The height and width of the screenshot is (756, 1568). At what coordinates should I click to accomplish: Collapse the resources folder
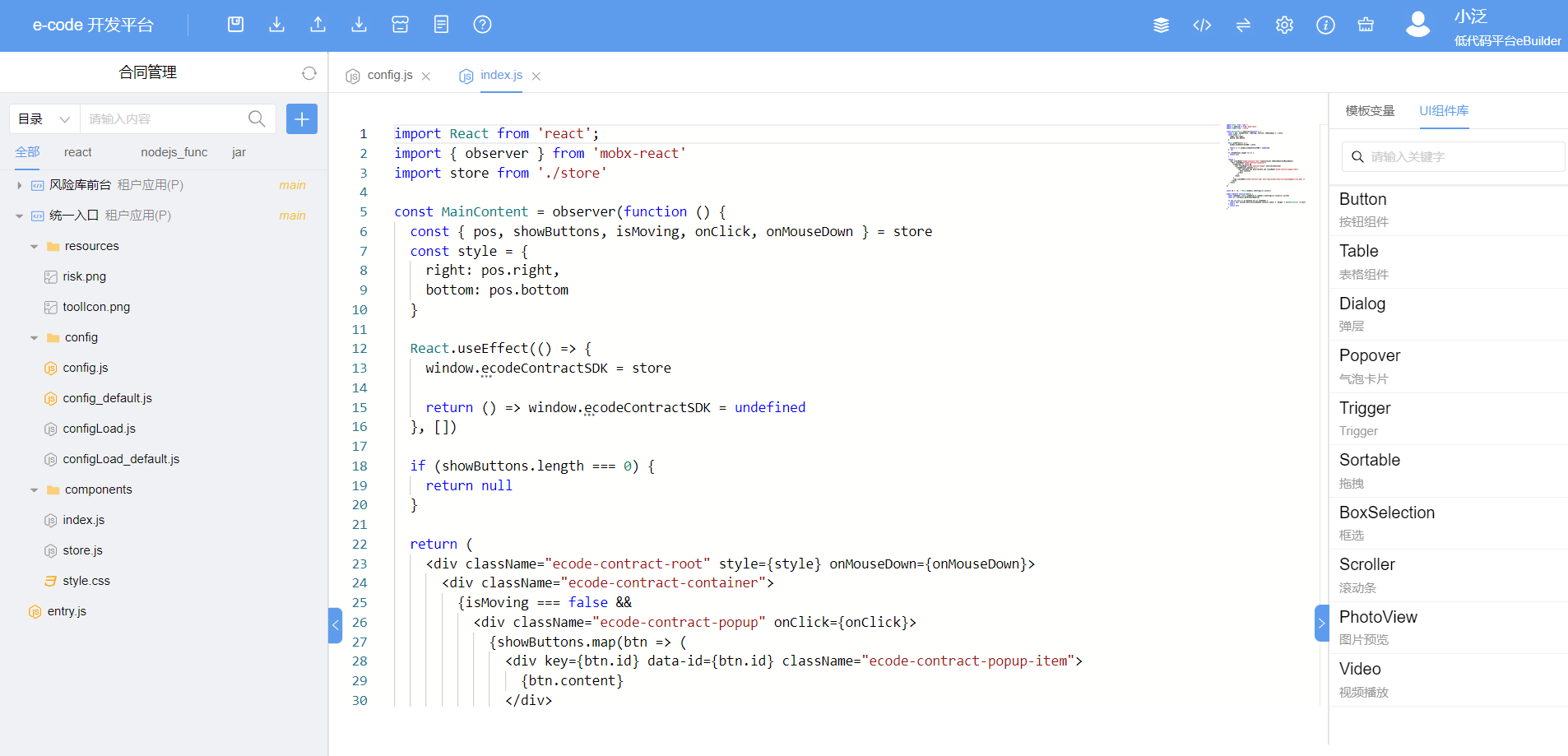tap(35, 246)
